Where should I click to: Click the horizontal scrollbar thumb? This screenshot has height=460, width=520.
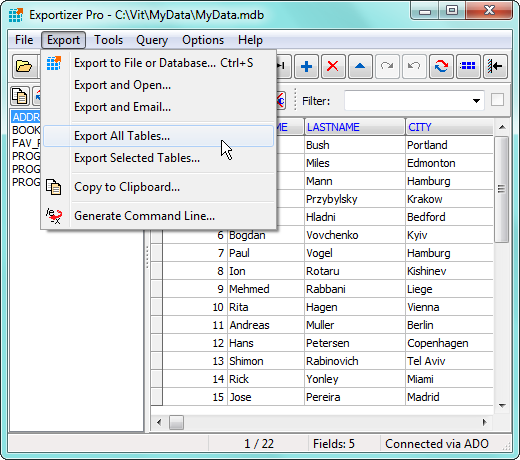(176, 422)
